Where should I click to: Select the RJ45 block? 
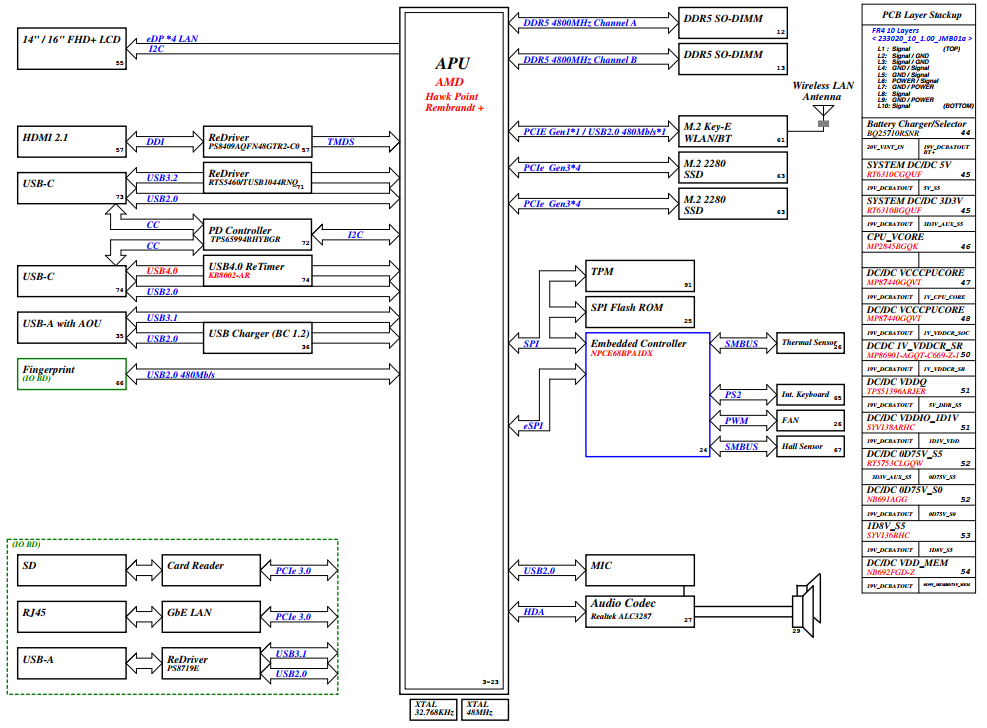click(72, 617)
